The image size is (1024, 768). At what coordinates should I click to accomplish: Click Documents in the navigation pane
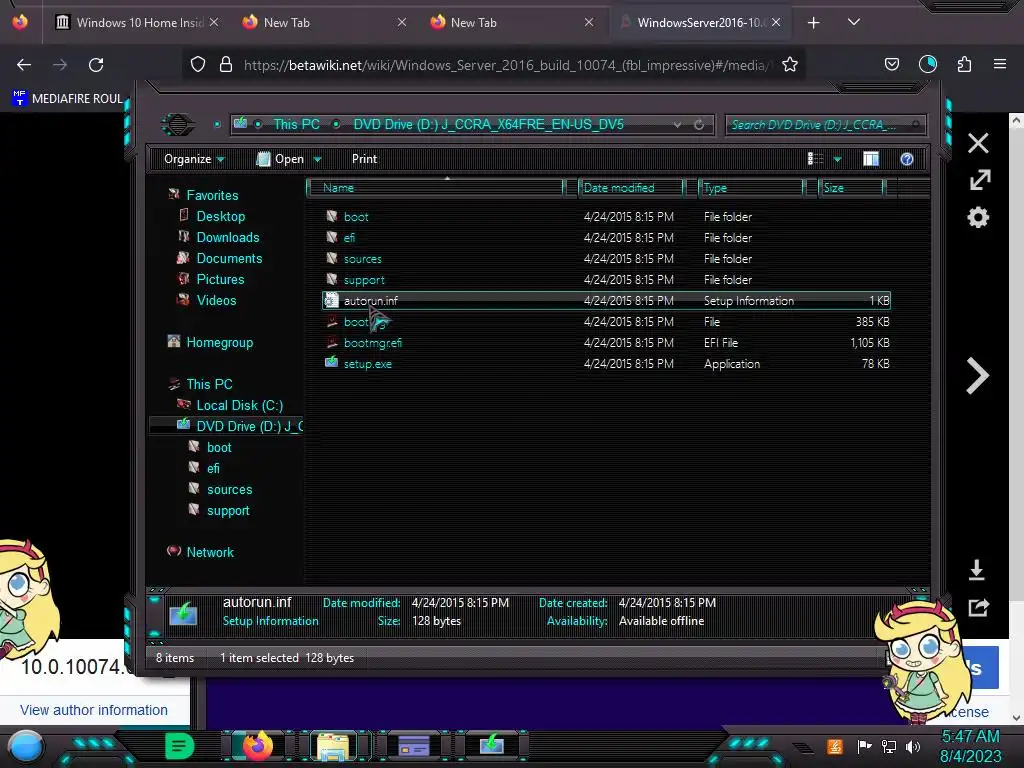tap(229, 258)
